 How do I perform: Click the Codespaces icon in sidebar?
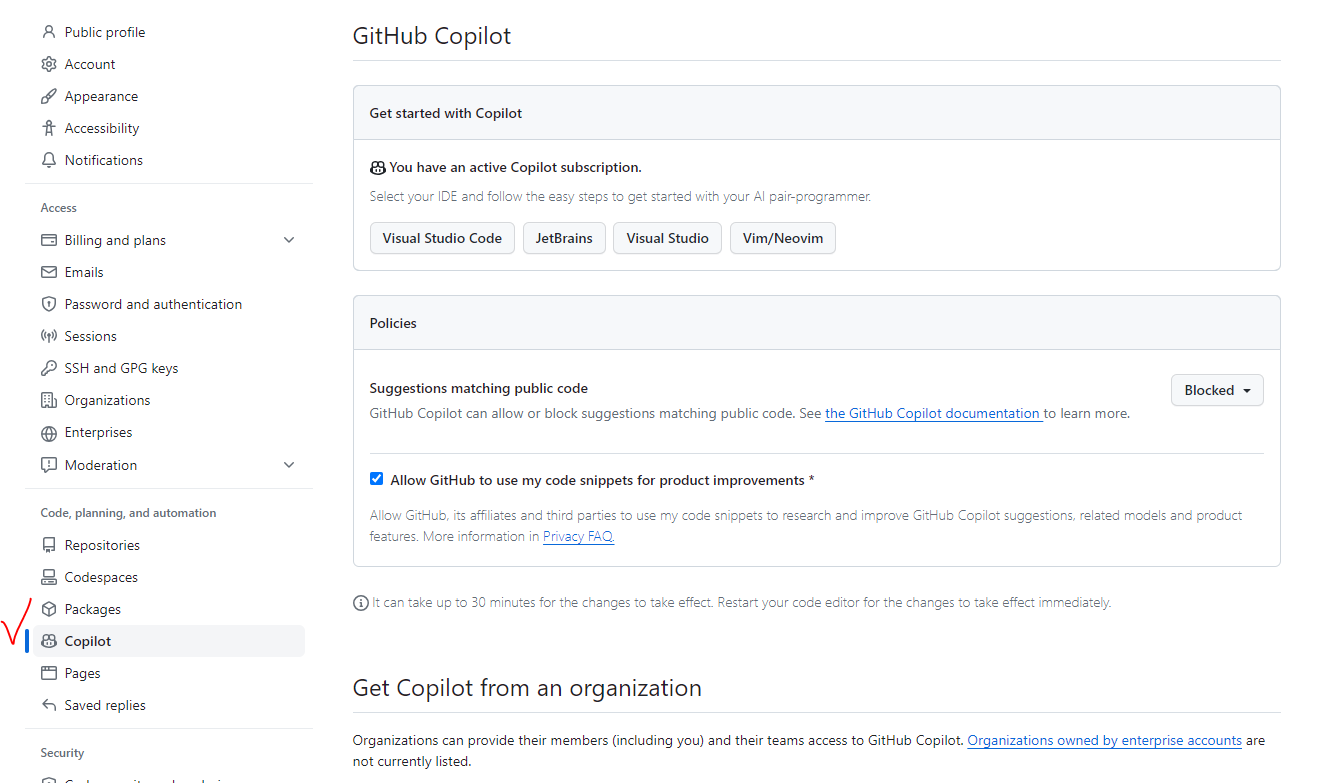[48, 577]
